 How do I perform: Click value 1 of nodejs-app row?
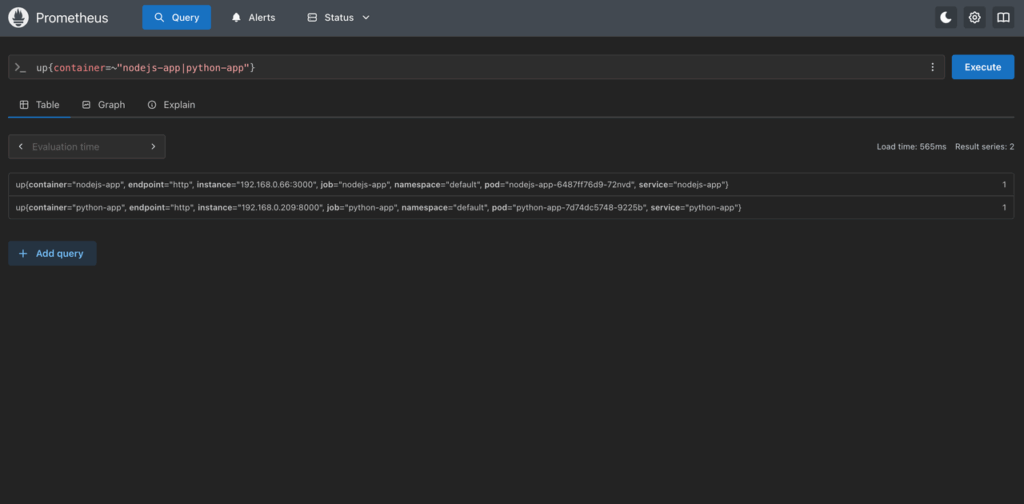(x=1004, y=185)
